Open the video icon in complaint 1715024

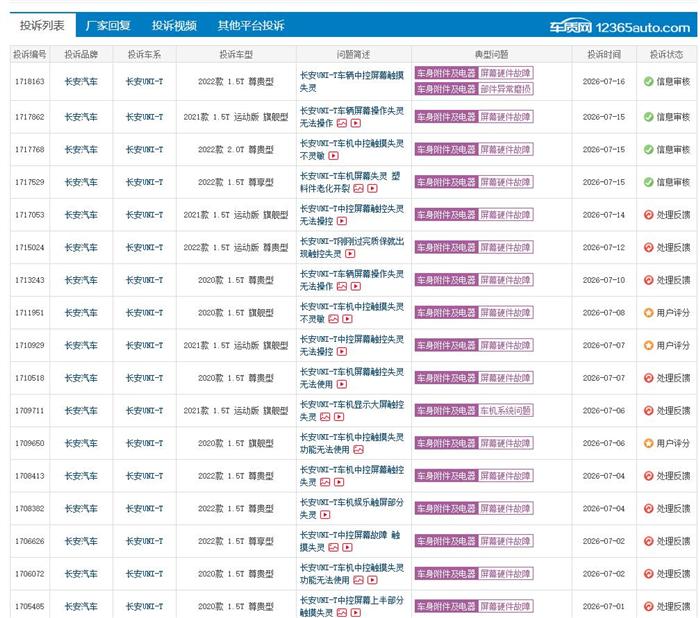350,254
